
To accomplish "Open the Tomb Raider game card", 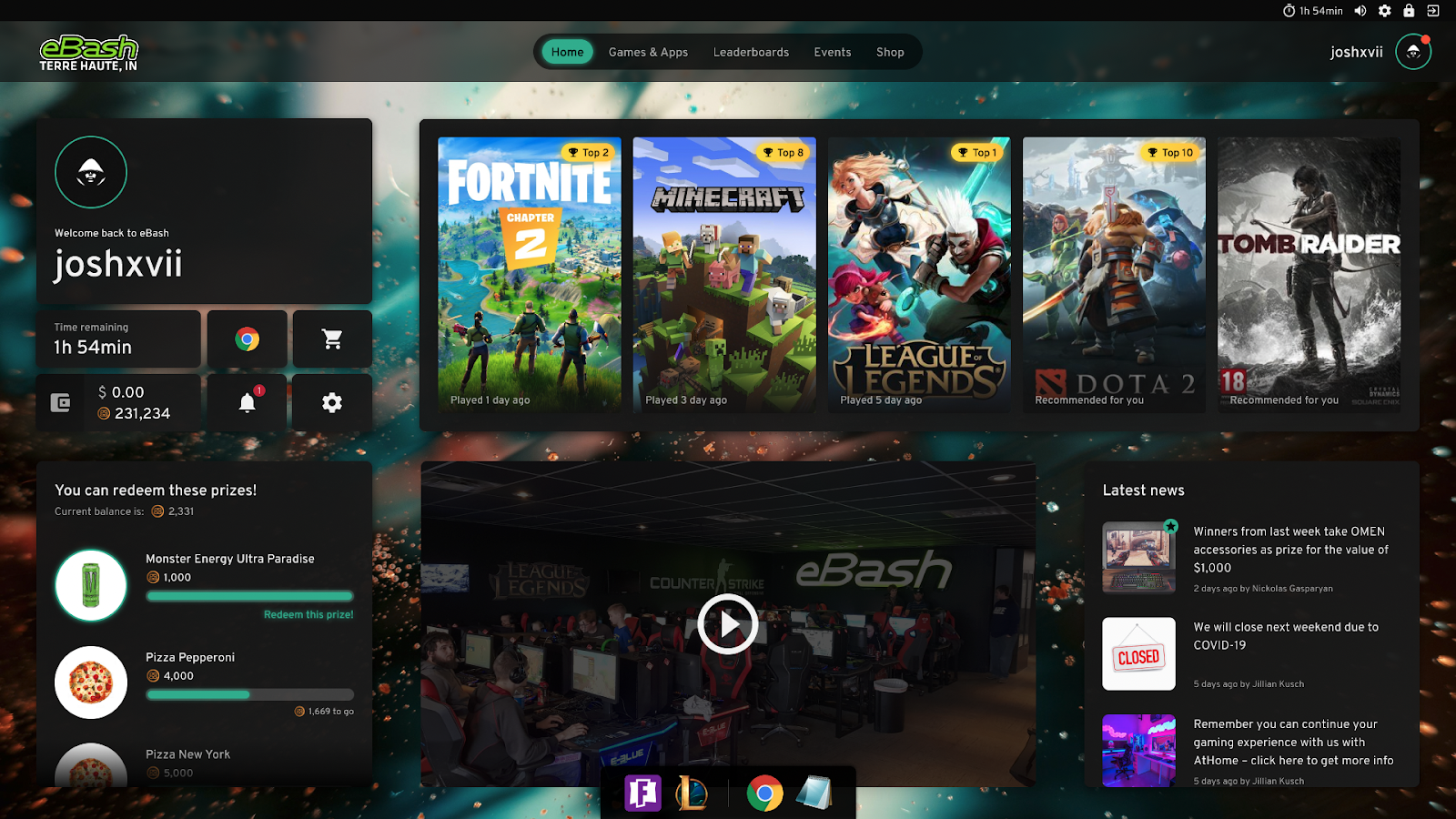I will 1309,275.
